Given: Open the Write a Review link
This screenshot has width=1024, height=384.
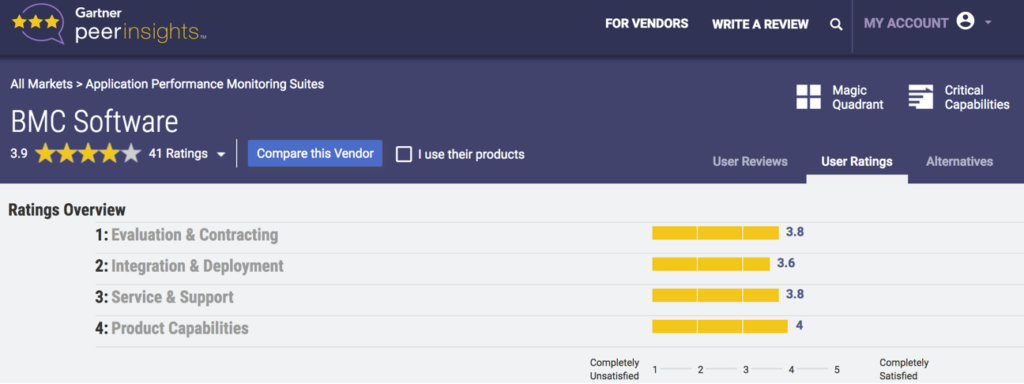Looking at the screenshot, I should (760, 24).
